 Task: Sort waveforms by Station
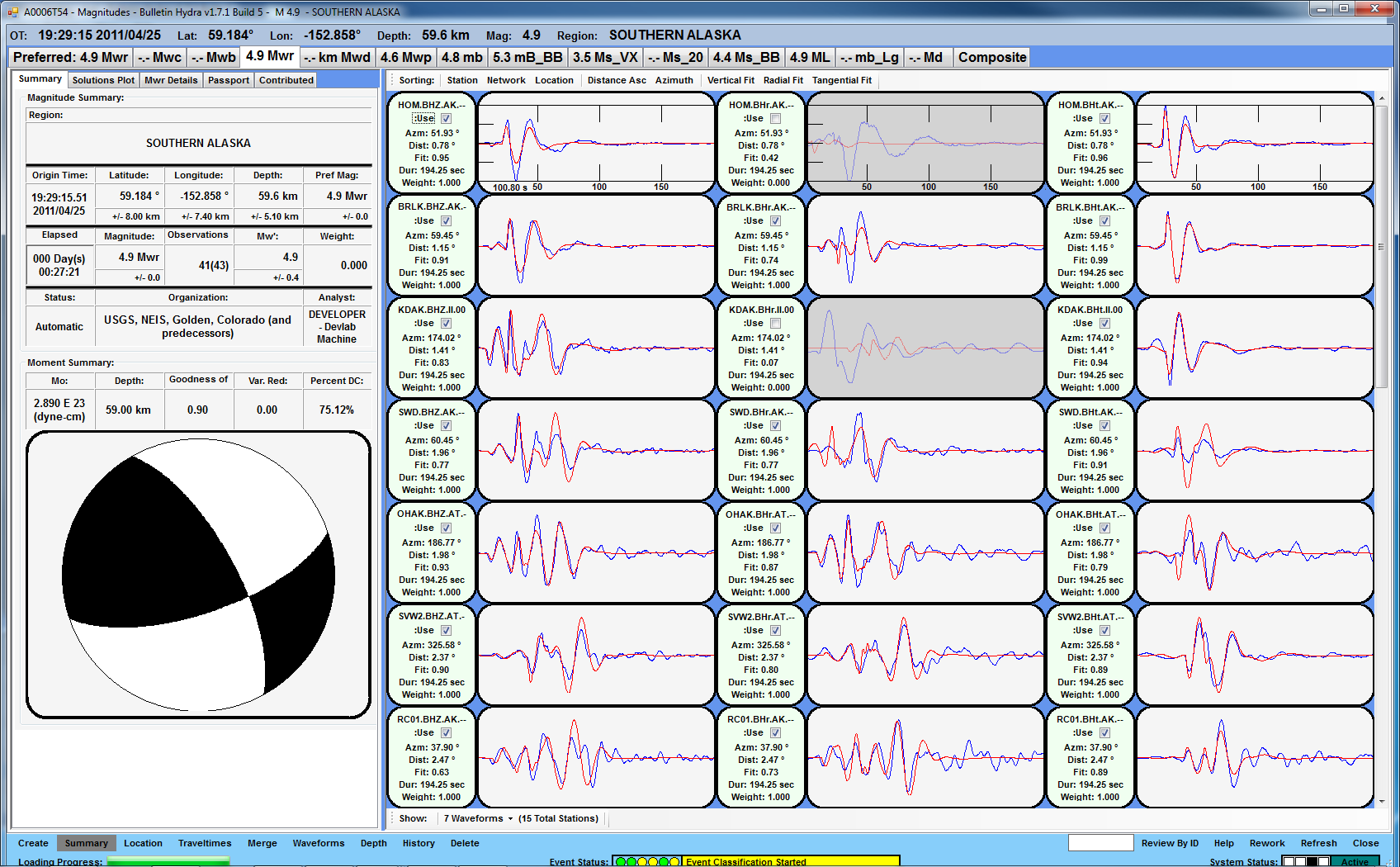(x=462, y=80)
